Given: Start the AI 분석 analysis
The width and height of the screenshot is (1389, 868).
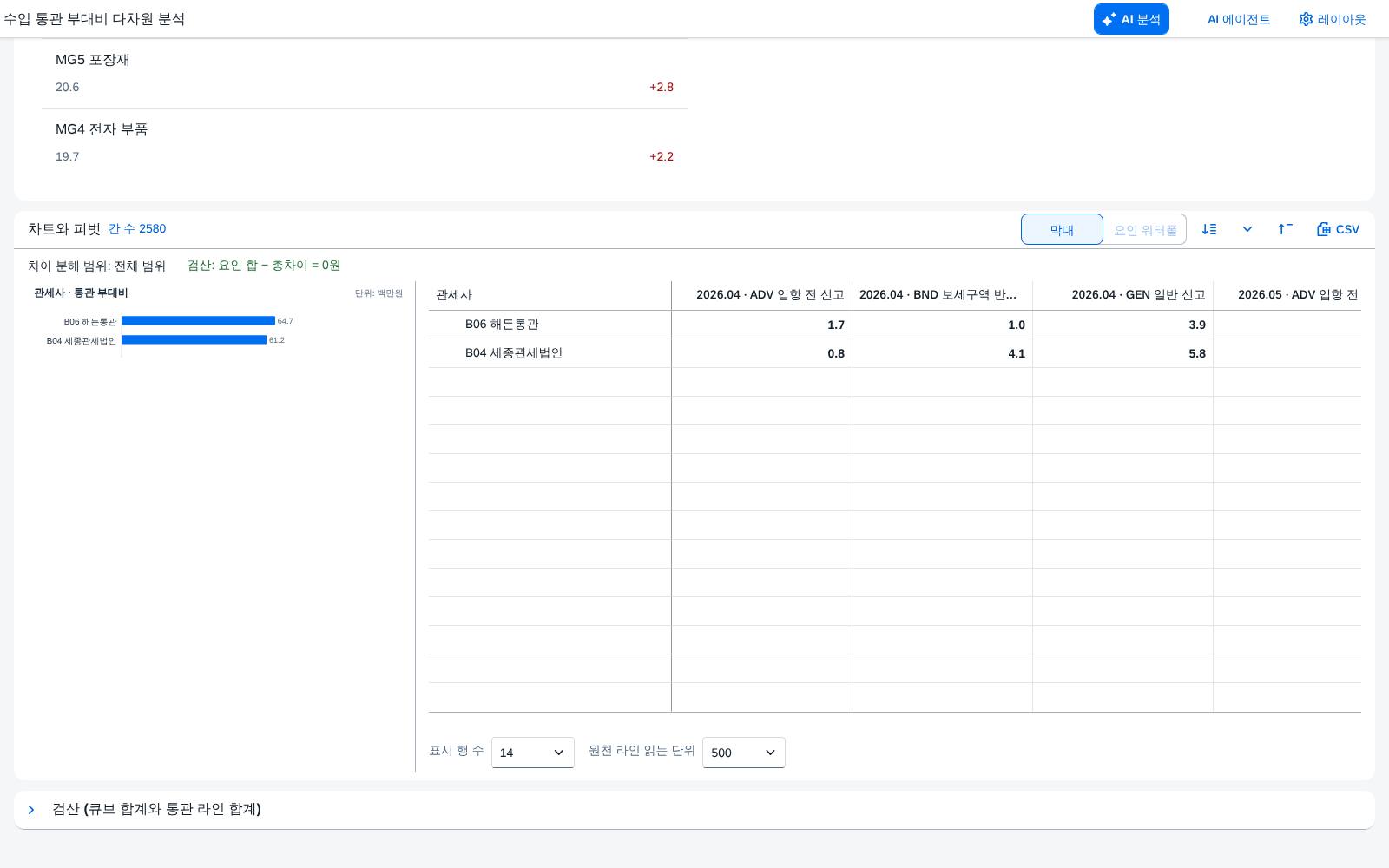Looking at the screenshot, I should (1131, 19).
